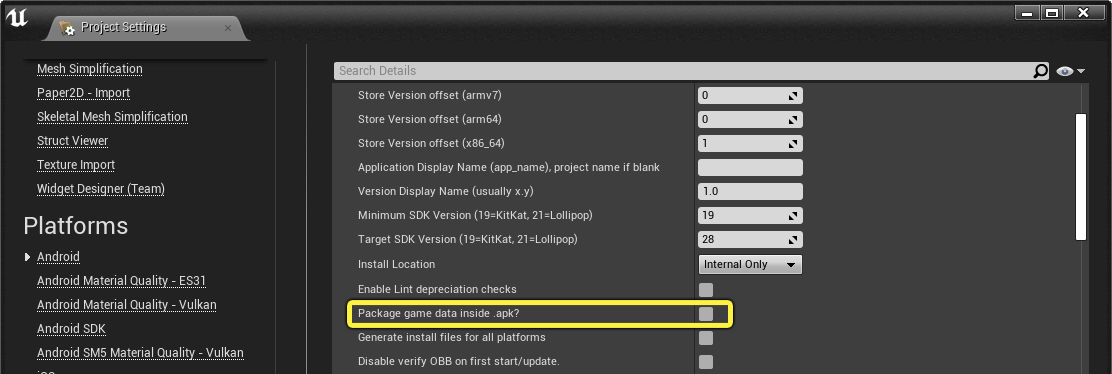The width and height of the screenshot is (1112, 374).
Task: Open Android Material Quality - ES31
Action: coord(121,281)
